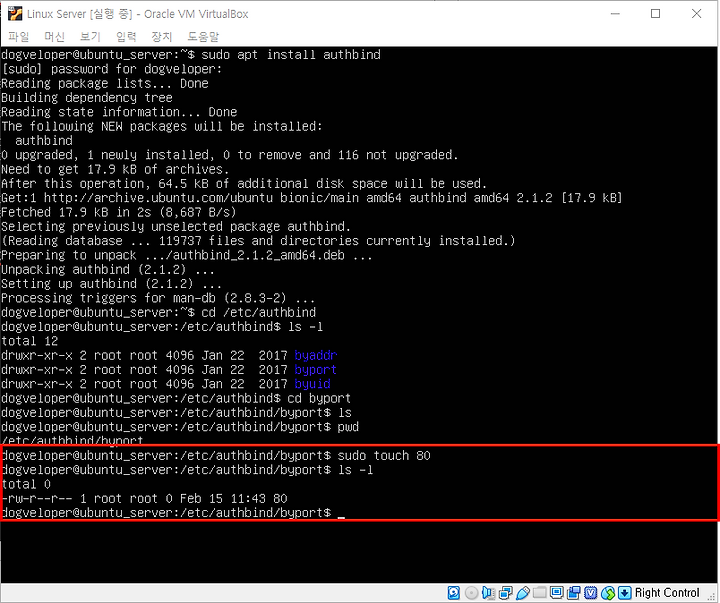This screenshot has width=720, height=603.
Task: Click the 'total 12' output line
Action: pyautogui.click(x=29, y=341)
